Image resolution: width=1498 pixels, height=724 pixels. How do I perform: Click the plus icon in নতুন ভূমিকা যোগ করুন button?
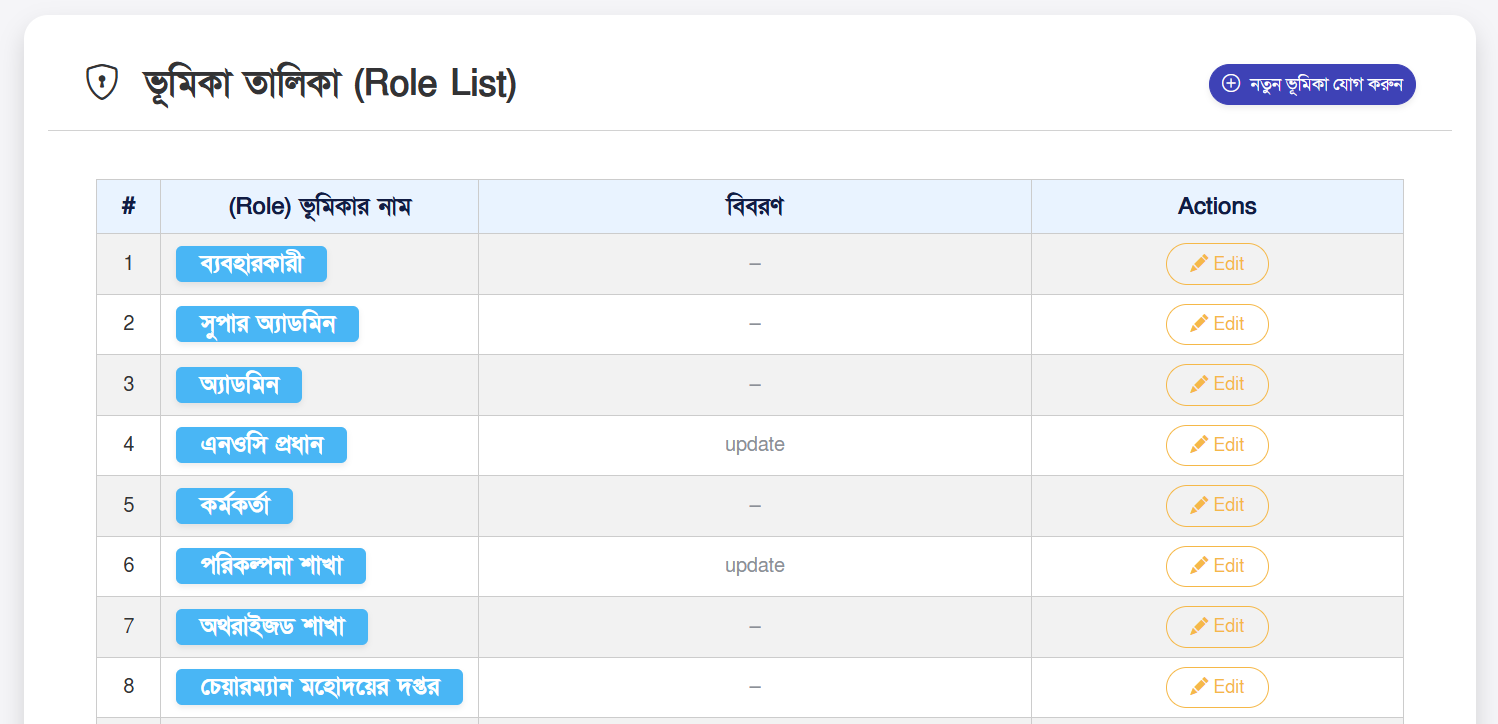(x=1232, y=85)
